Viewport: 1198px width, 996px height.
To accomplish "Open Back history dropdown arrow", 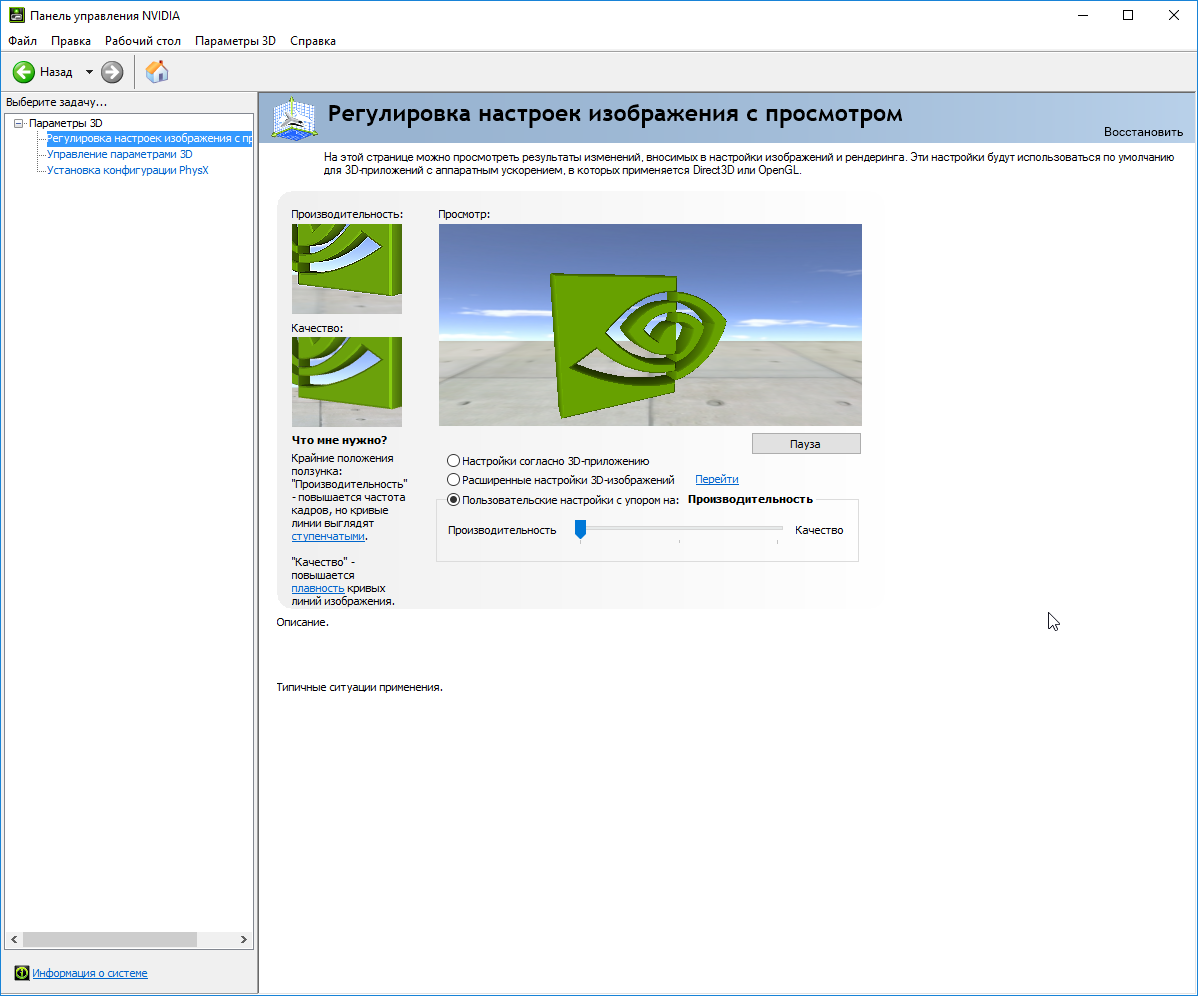I will pos(89,72).
